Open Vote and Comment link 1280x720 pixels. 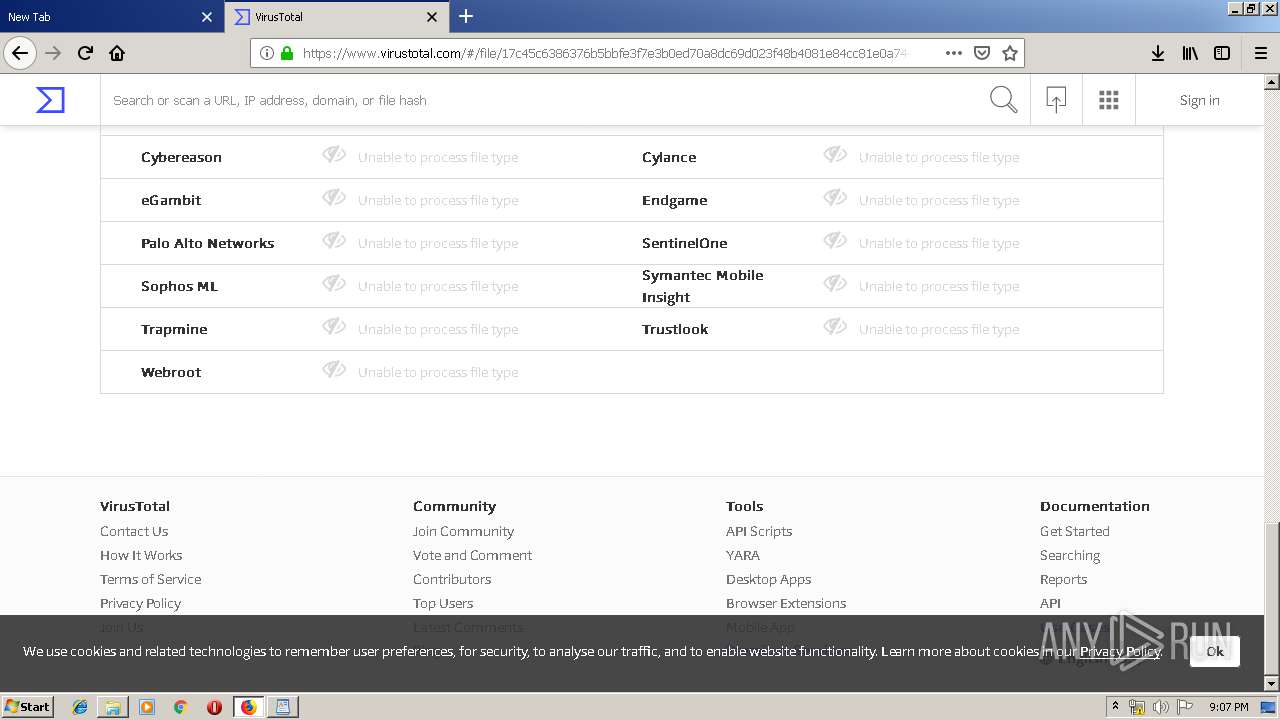[472, 555]
